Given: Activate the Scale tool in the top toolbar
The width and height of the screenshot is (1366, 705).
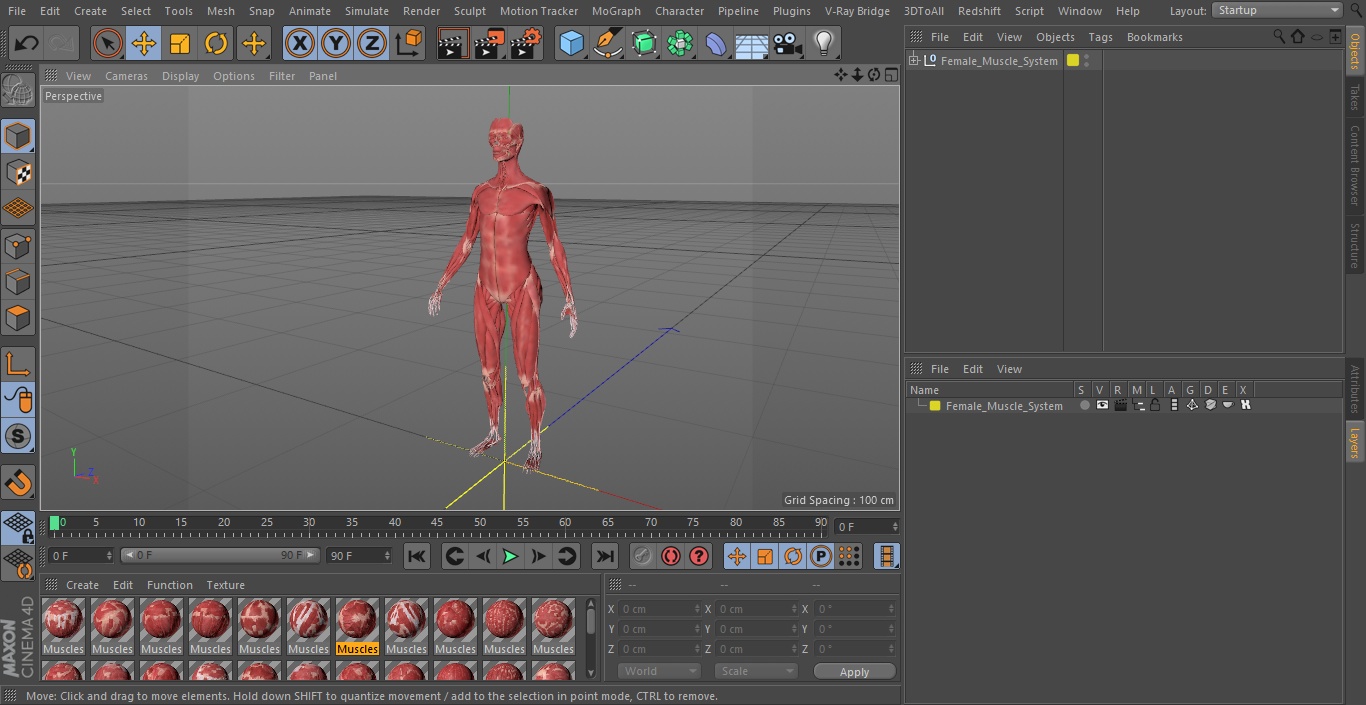Looking at the screenshot, I should tap(180, 43).
